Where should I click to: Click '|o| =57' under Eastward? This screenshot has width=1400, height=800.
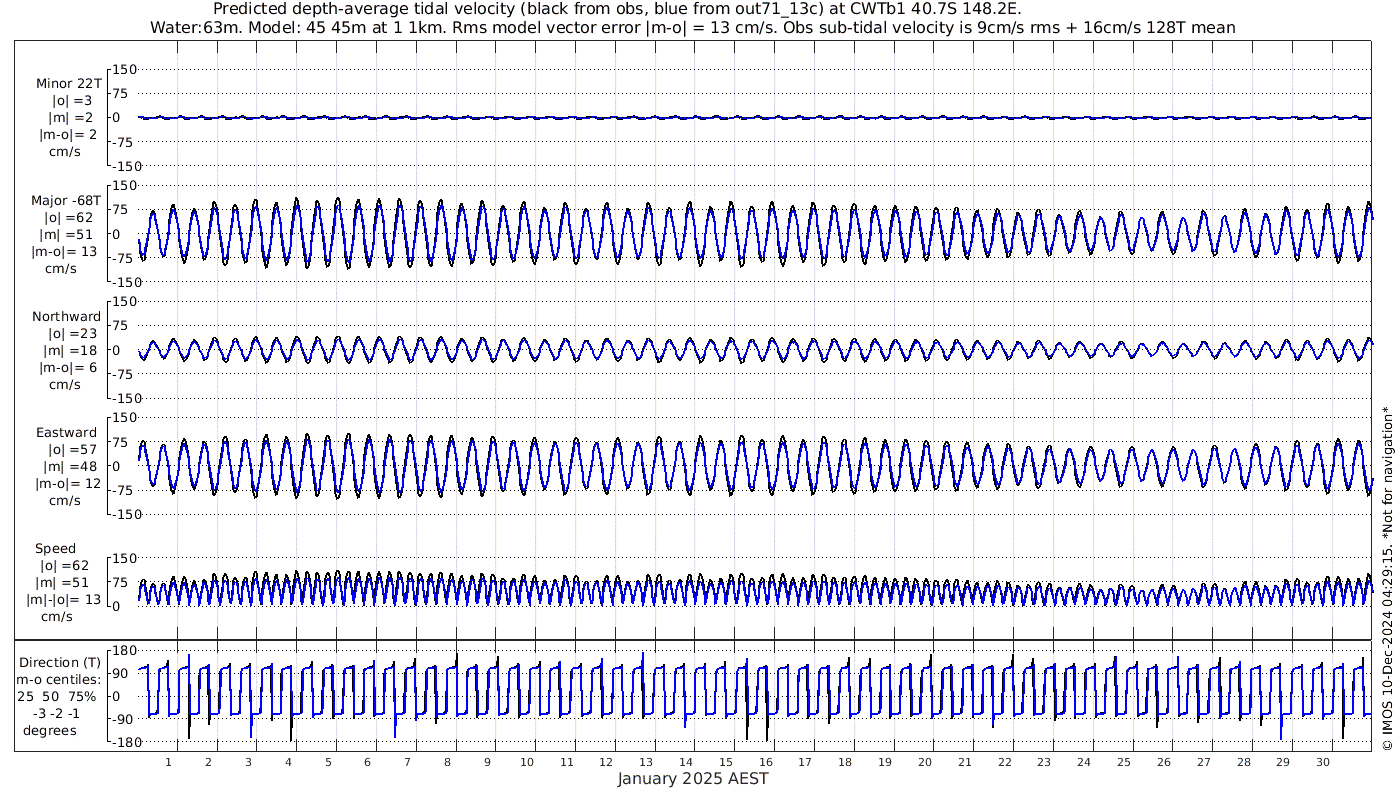pyautogui.click(x=72, y=449)
